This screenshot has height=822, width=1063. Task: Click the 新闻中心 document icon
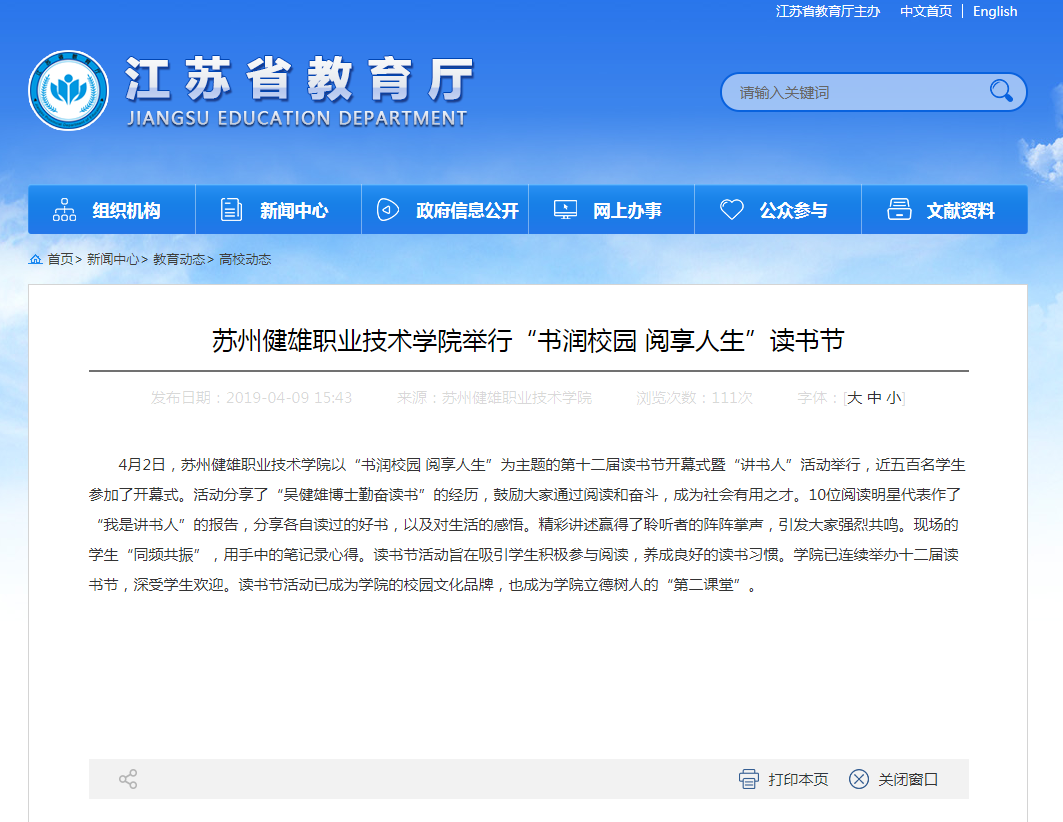231,210
